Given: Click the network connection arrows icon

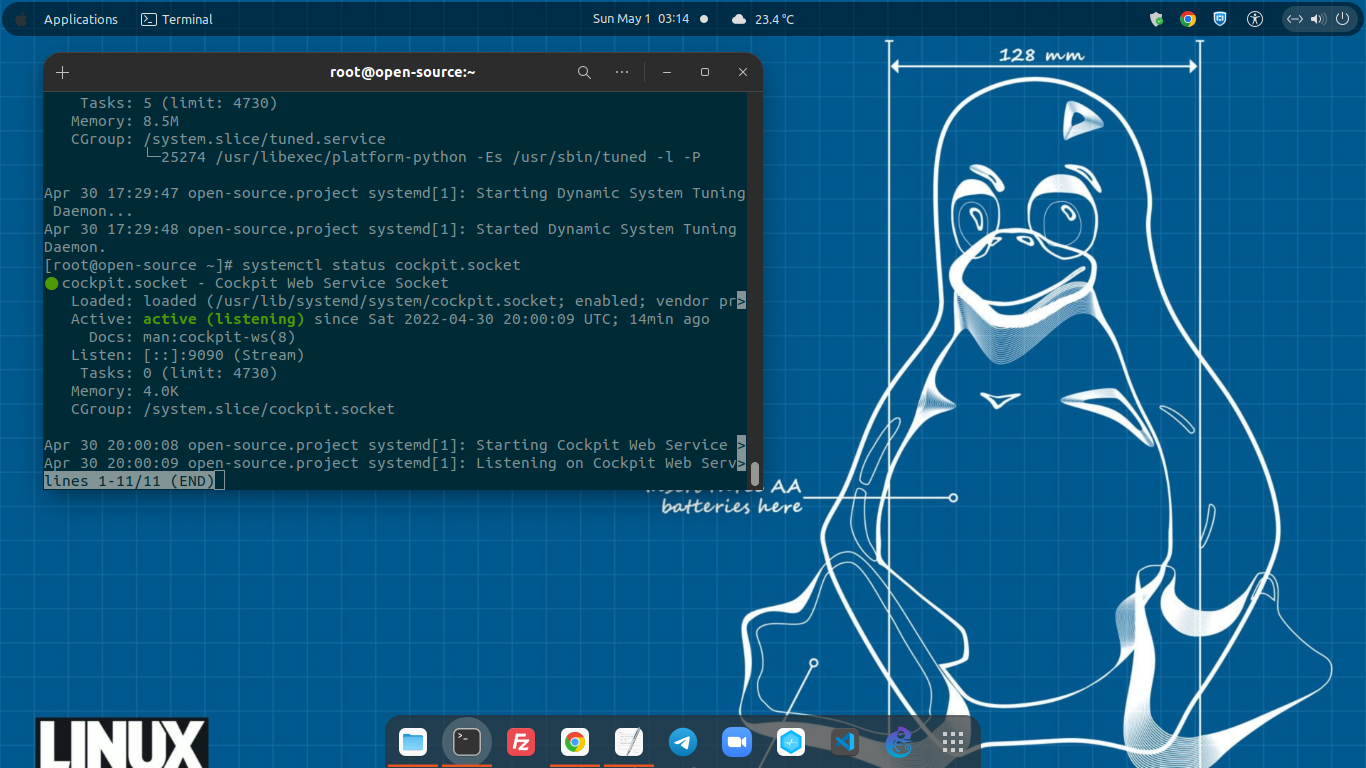Looking at the screenshot, I should [1295, 19].
